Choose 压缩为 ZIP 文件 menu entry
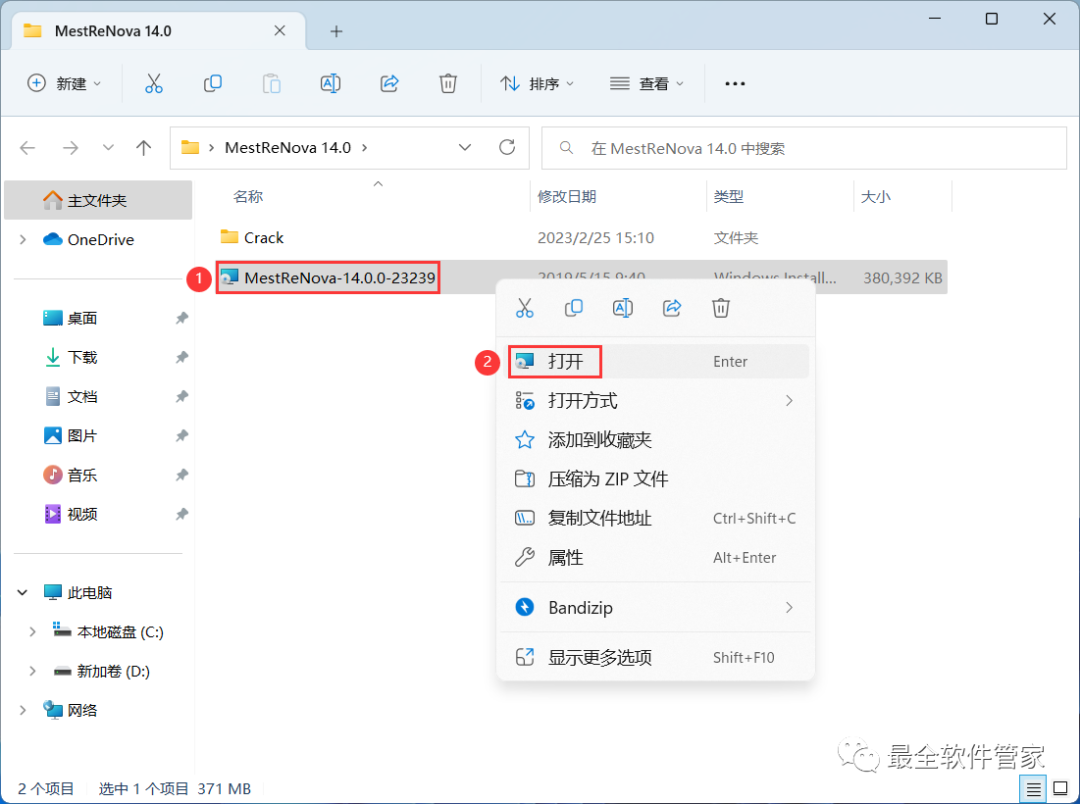 655,479
